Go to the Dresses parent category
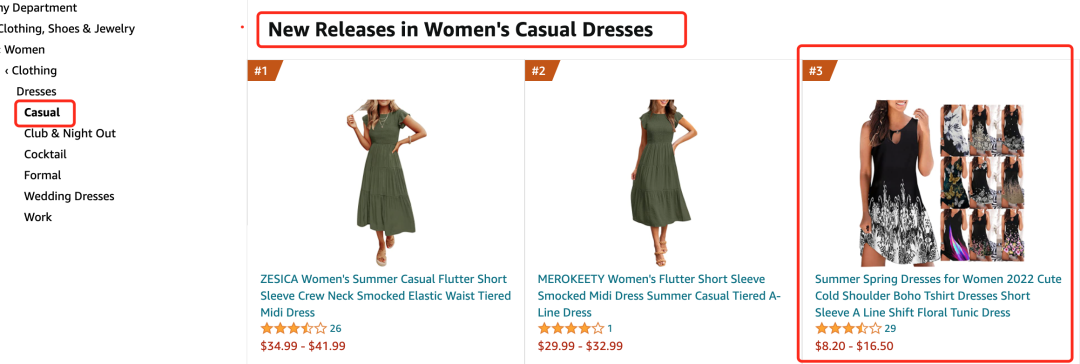The height and width of the screenshot is (364, 1080). pyautogui.click(x=37, y=92)
